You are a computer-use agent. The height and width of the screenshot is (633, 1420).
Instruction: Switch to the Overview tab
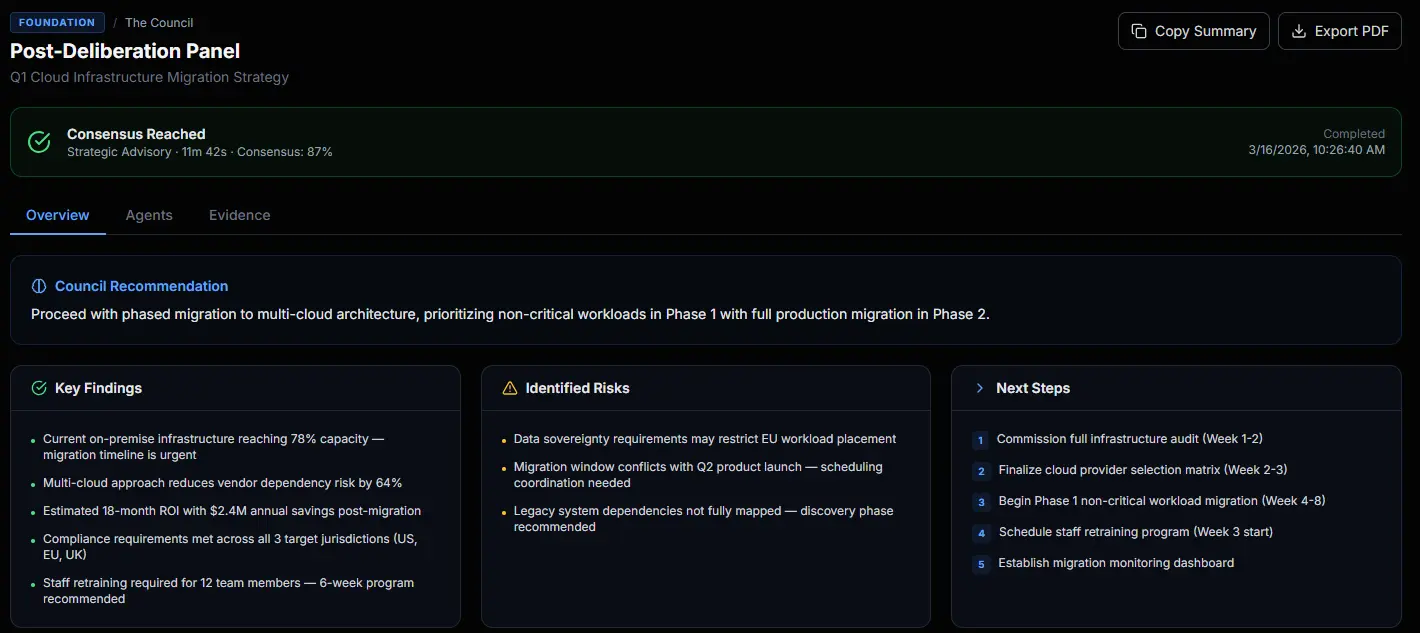[58, 215]
